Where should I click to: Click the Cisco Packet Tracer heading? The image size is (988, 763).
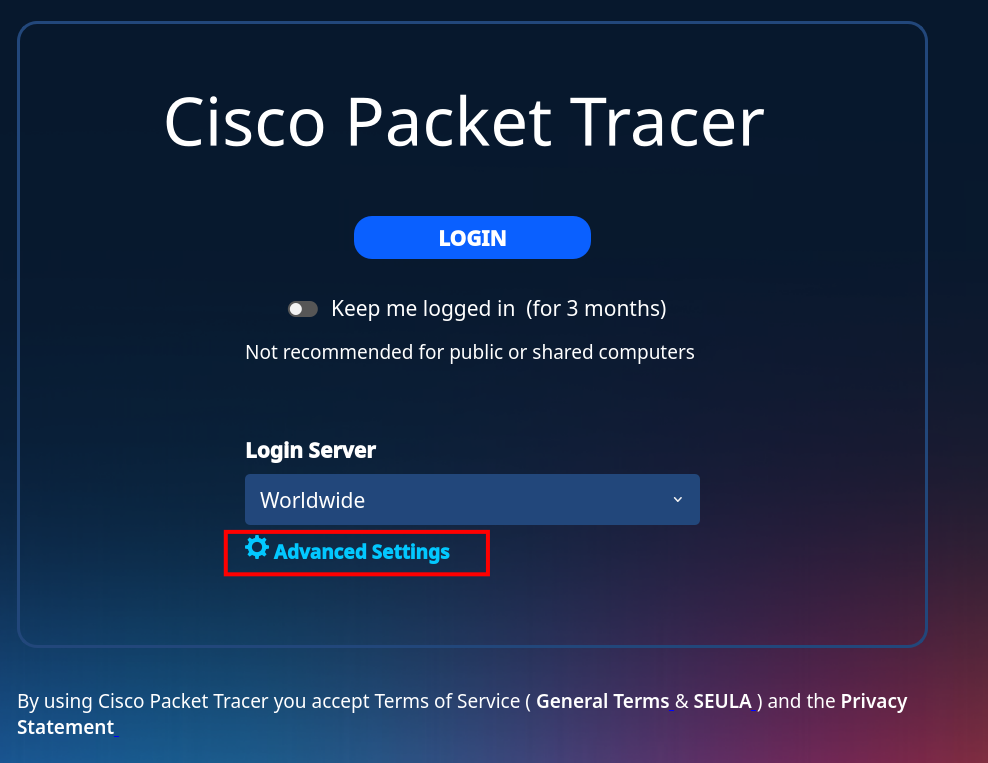click(x=464, y=122)
